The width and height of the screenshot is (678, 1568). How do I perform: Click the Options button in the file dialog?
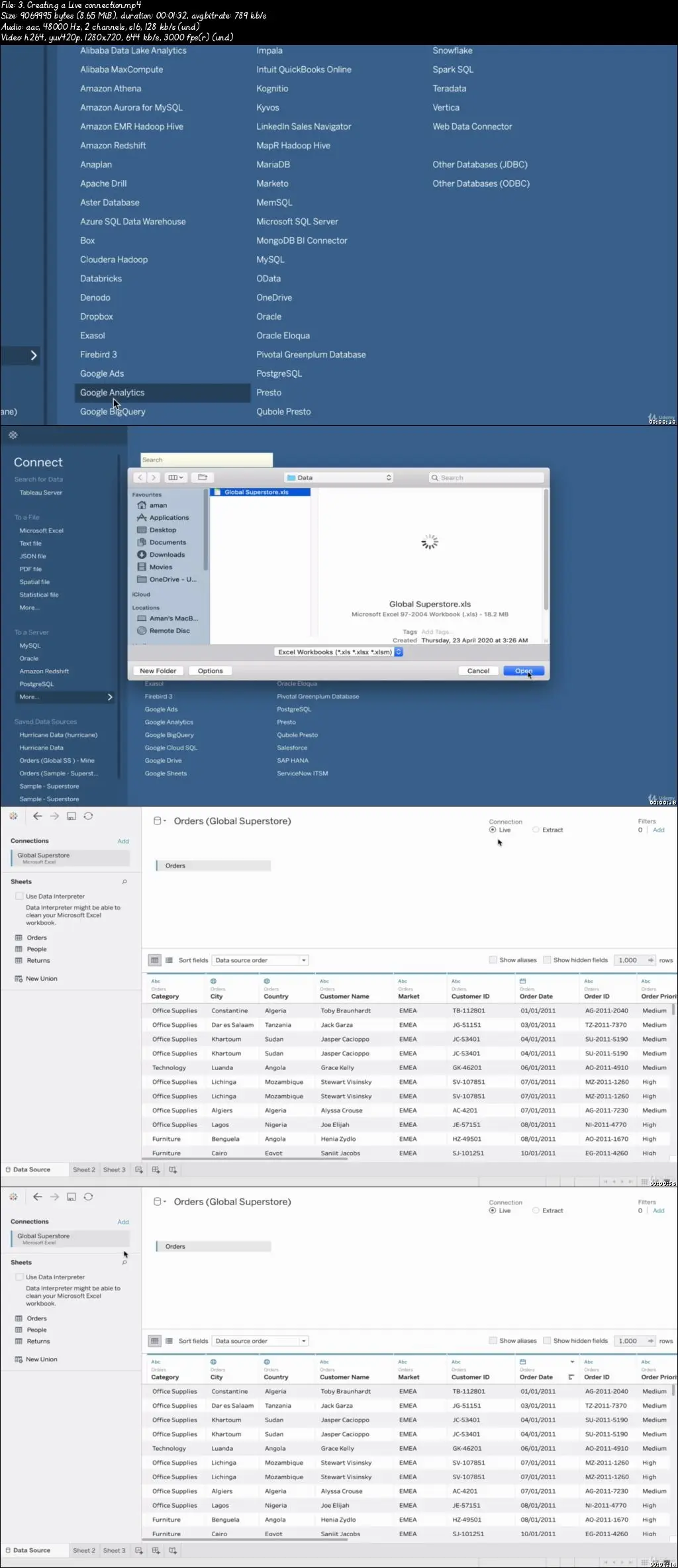point(211,671)
